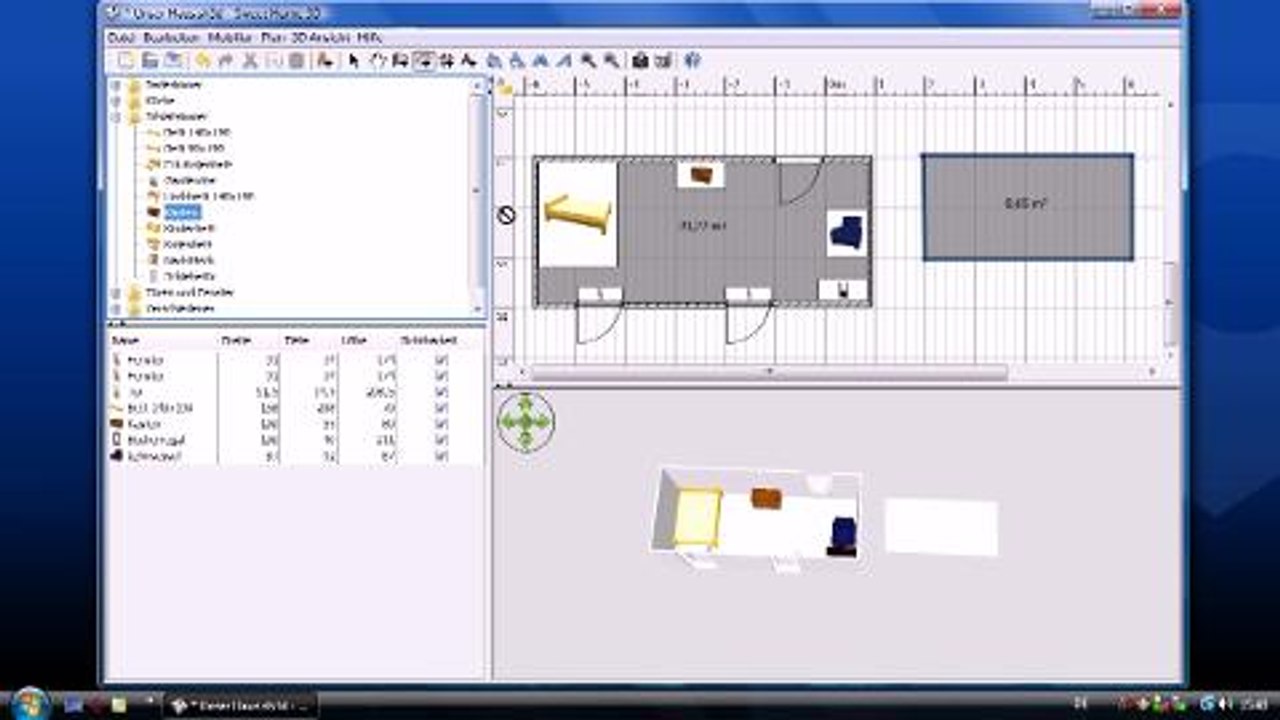Choose the Create rooms tool
The width and height of the screenshot is (1280, 720).
(423, 61)
